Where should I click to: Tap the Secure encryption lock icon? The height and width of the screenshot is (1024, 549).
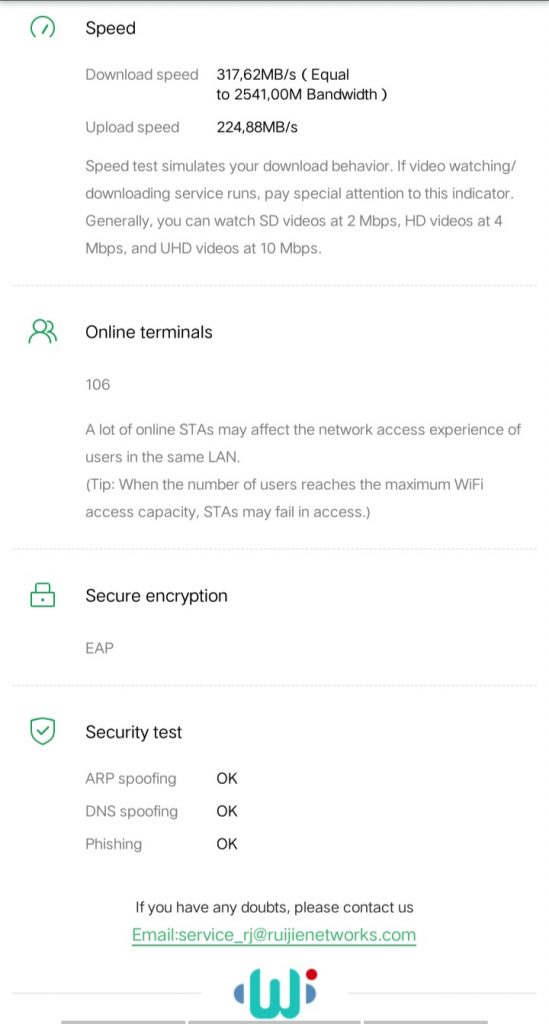[x=43, y=596]
